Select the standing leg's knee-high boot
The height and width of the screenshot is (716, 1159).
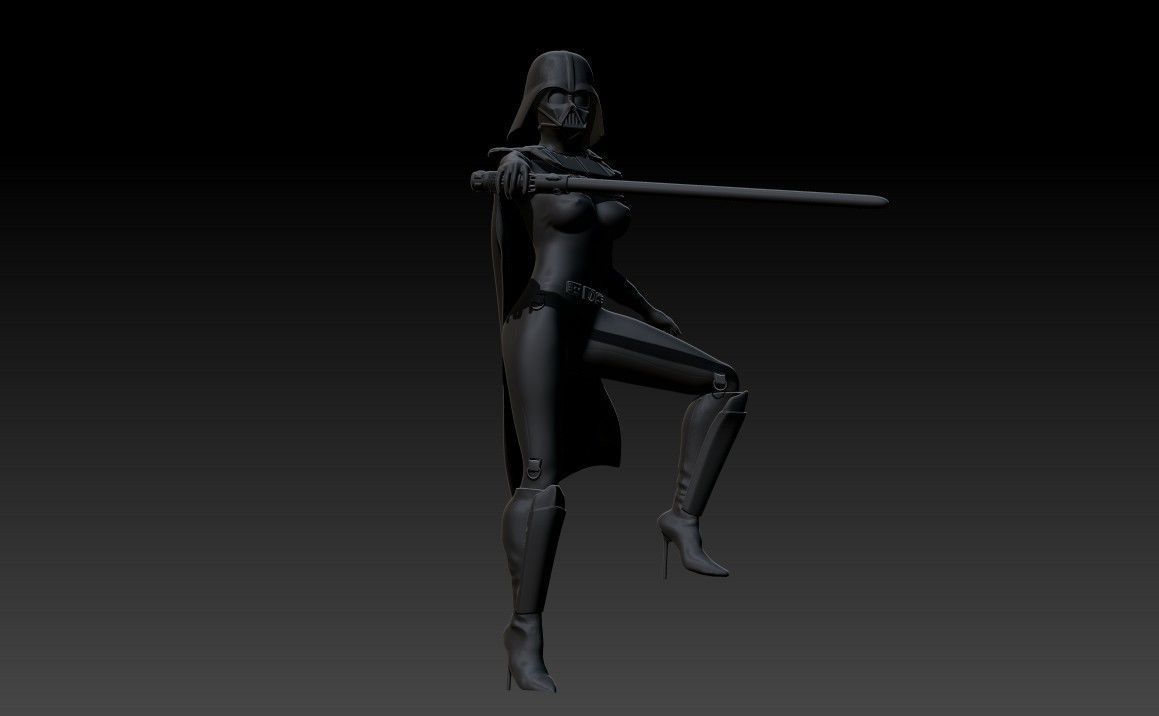532,588
